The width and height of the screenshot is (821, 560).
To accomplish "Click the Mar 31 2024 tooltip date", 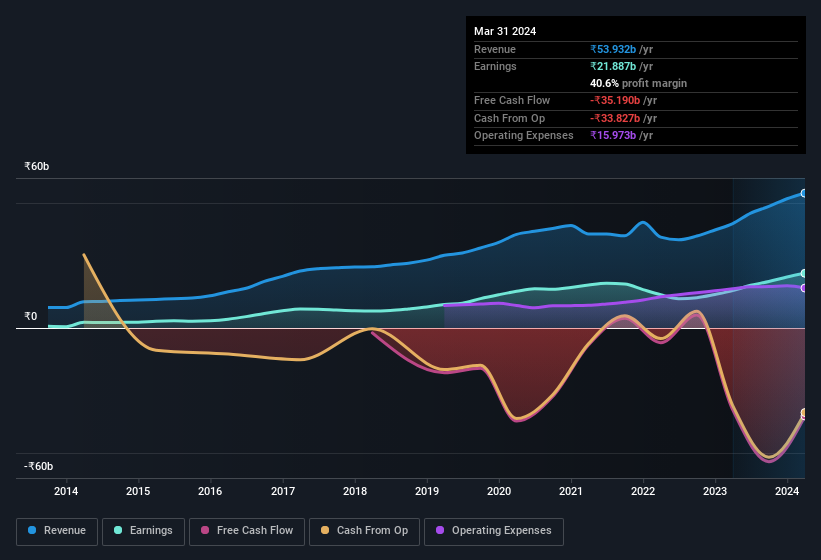I will tap(505, 31).
